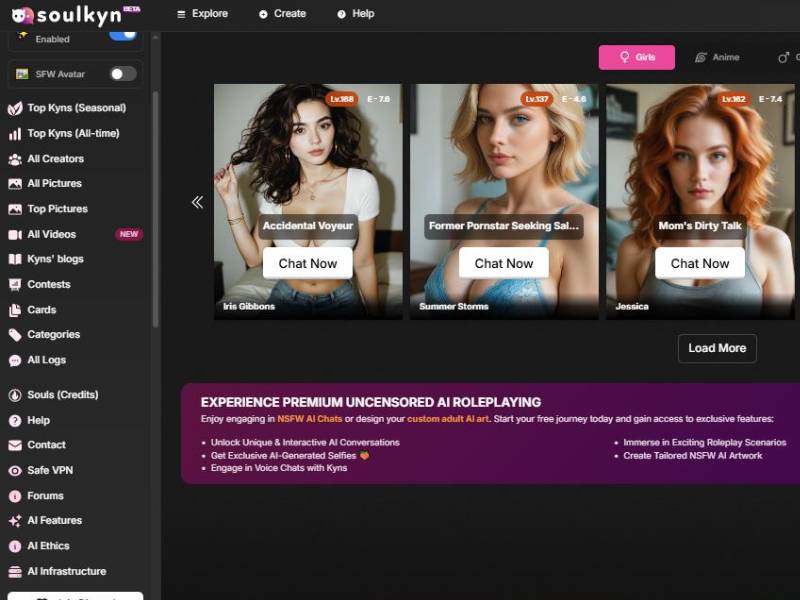The width and height of the screenshot is (800, 600).
Task: Turn off the Enabled switch in sidebar
Action: click(123, 35)
